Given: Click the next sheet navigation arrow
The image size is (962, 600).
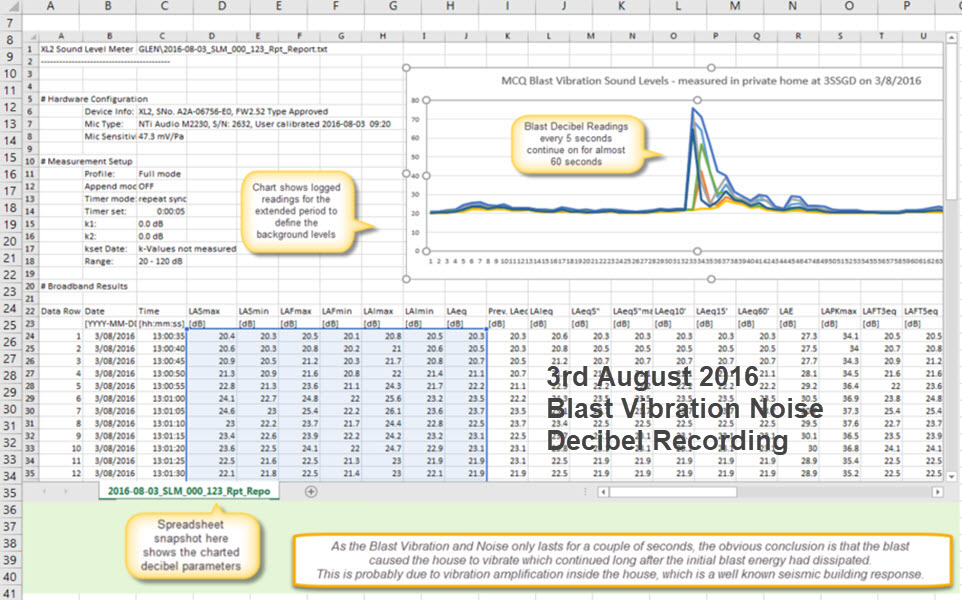Looking at the screenshot, I should (x=66, y=491).
